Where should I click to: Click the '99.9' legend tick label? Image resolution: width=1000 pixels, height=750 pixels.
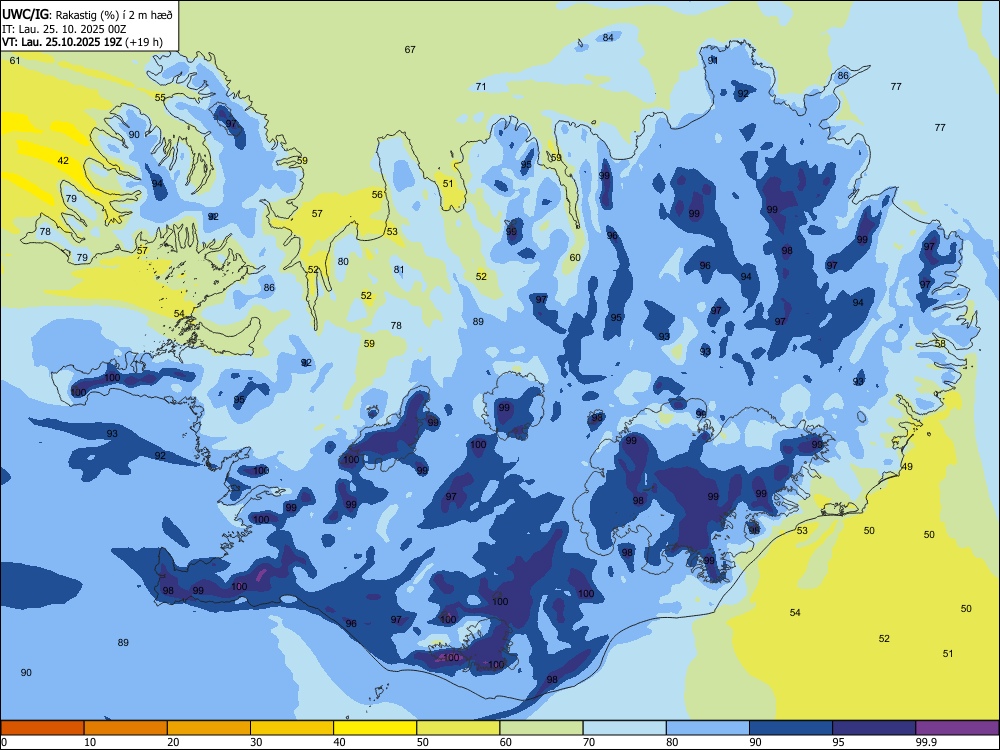pyautogui.click(x=925, y=742)
